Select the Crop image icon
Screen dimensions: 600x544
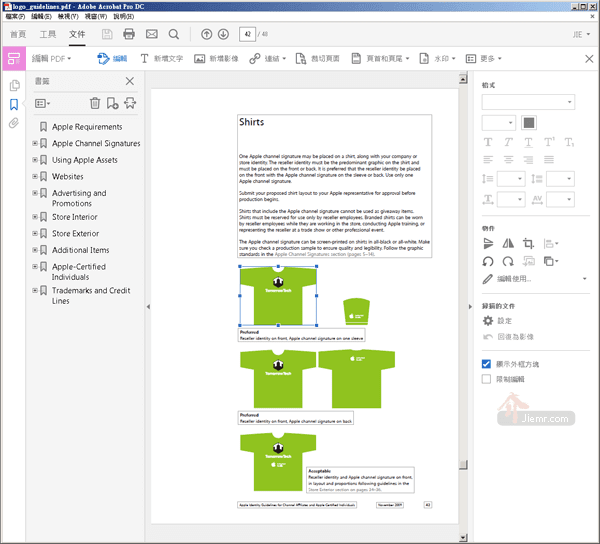tap(528, 243)
